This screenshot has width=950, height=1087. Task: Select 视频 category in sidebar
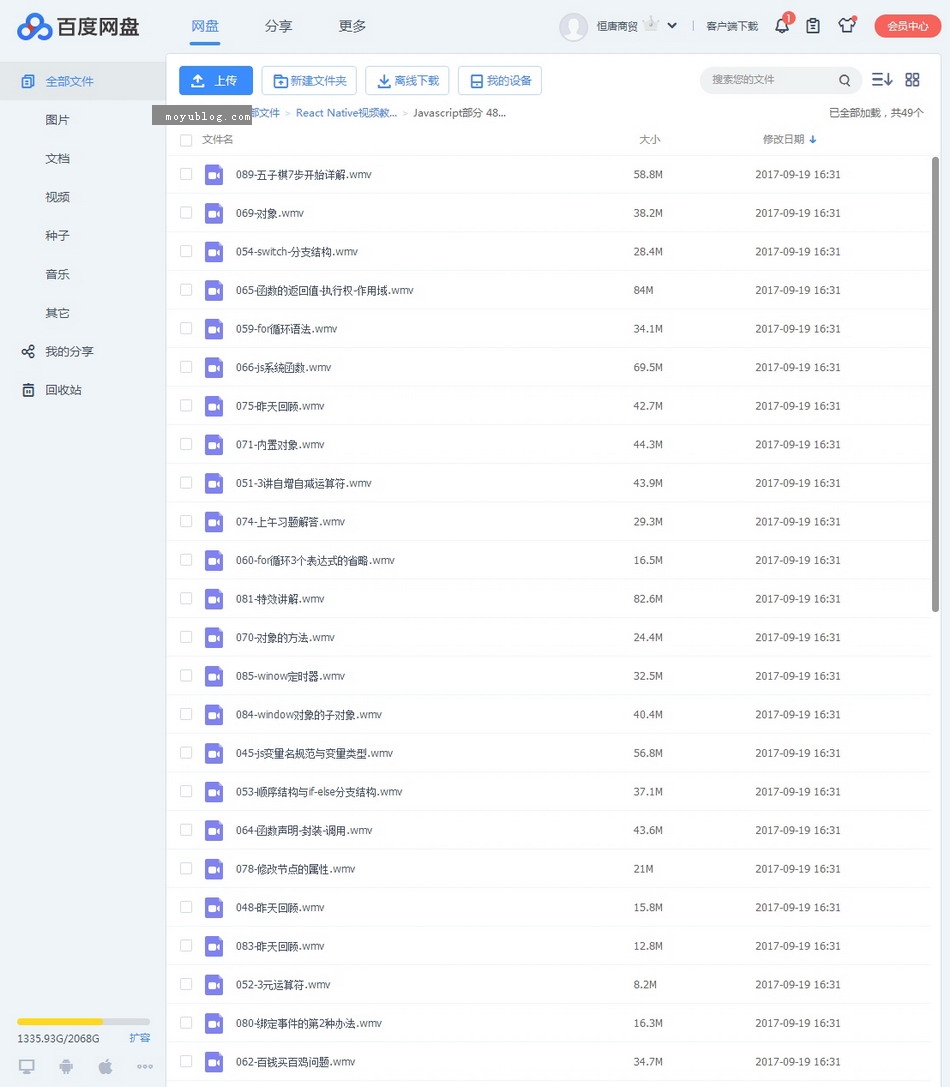(x=58, y=197)
